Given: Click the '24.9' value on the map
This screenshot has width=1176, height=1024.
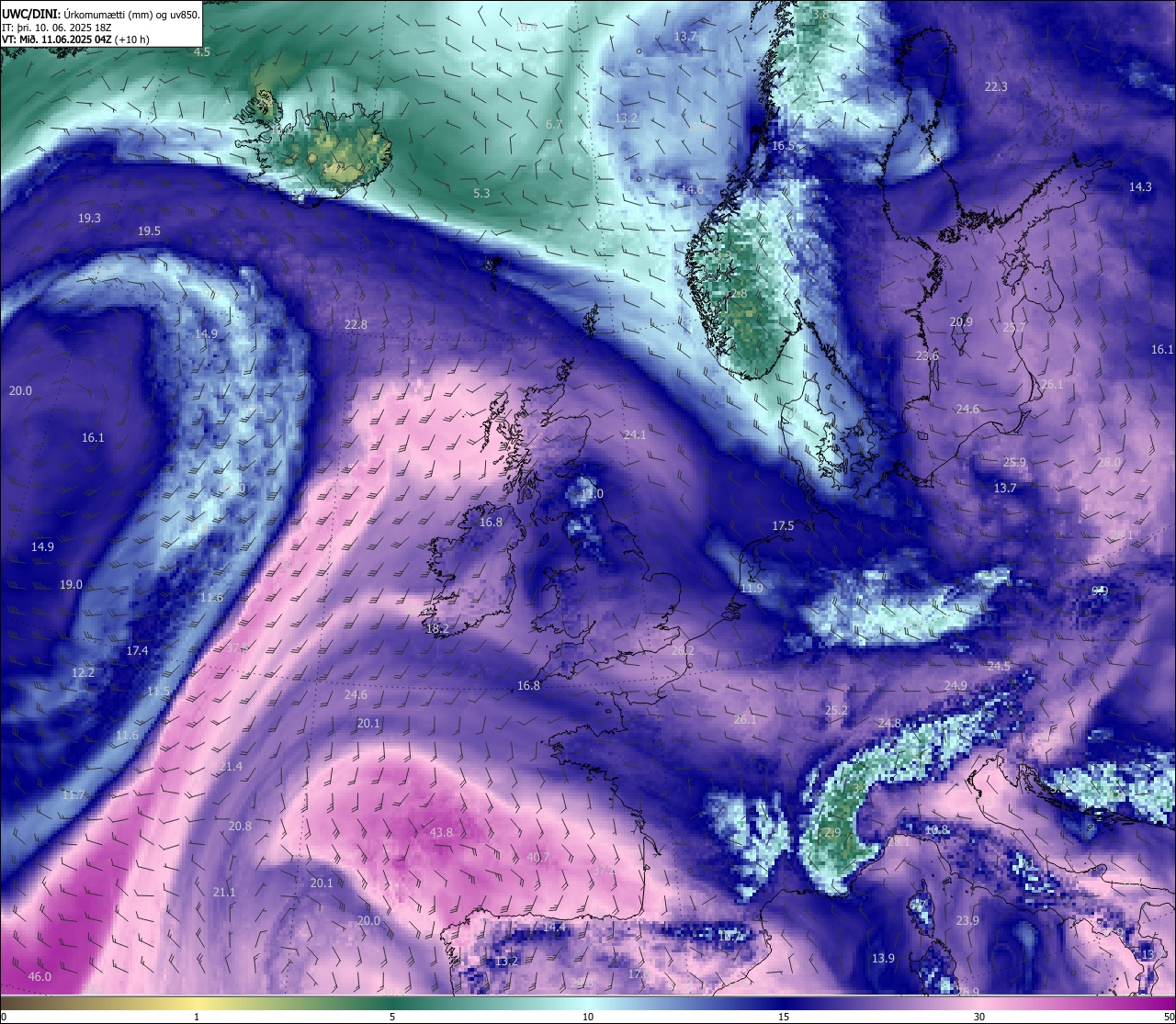Looking at the screenshot, I should (x=955, y=686).
